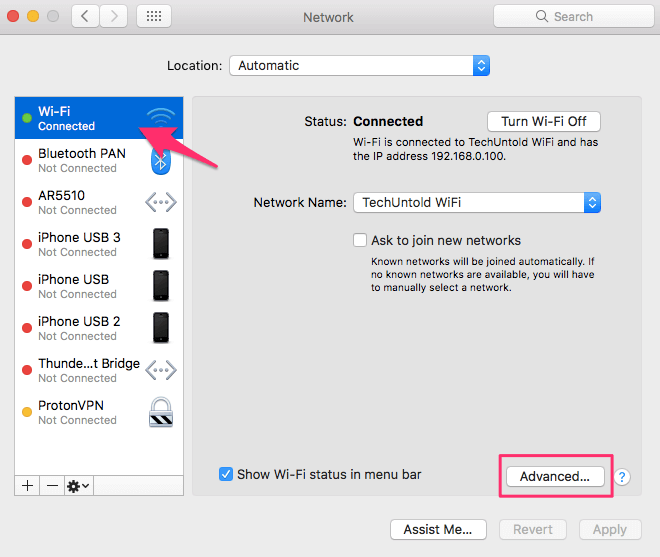
Task: Remove selected service with minus button
Action: [52, 486]
